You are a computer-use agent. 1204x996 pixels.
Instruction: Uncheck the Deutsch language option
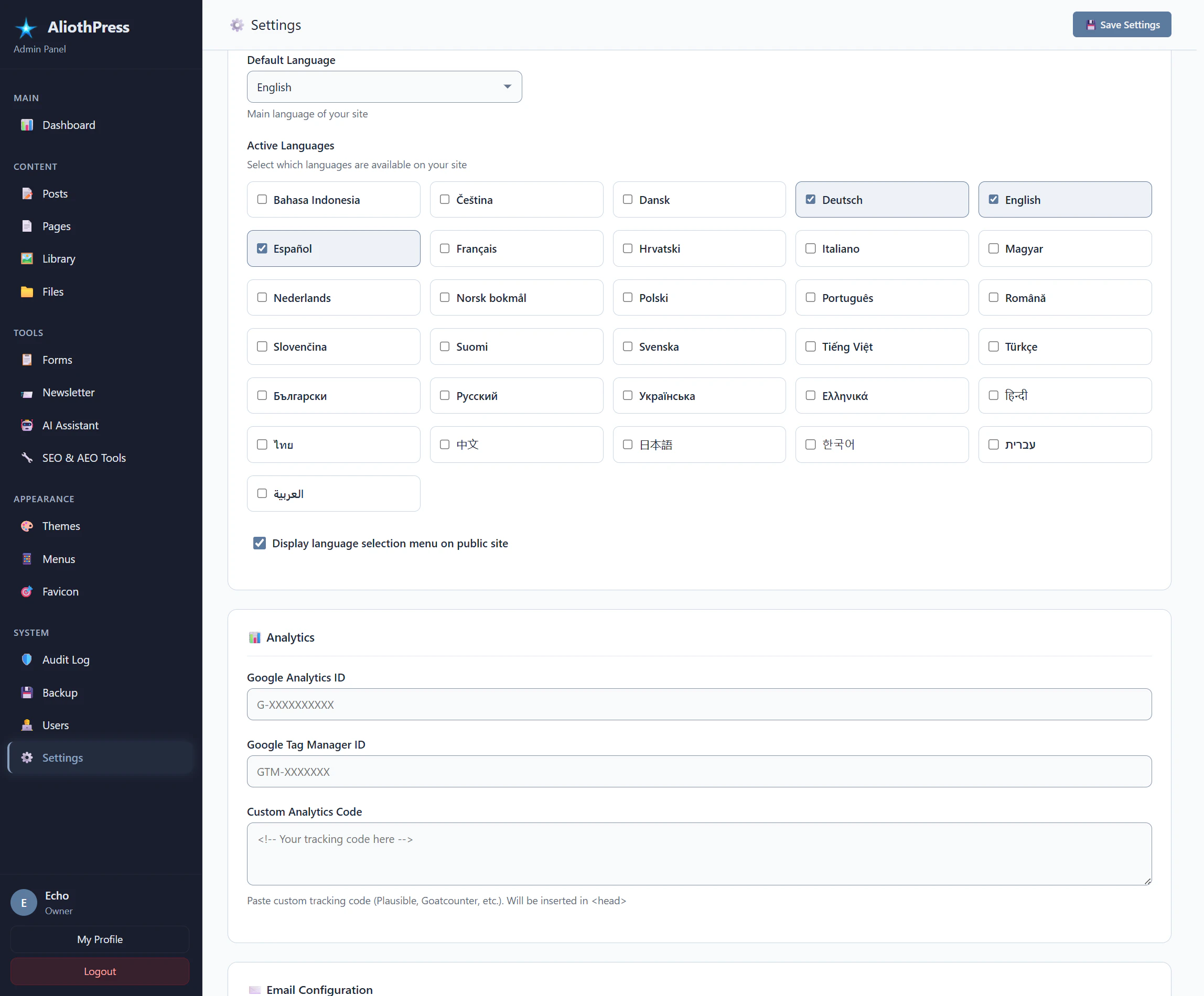point(810,199)
